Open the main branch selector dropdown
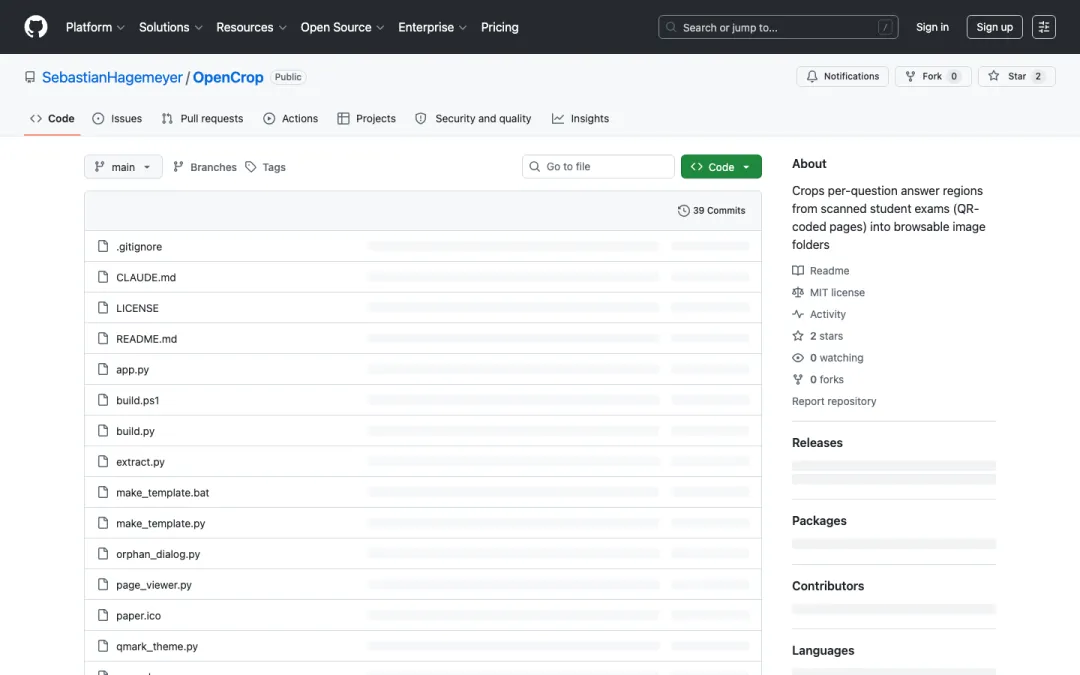Screen dimensions: 1080x675 point(123,167)
